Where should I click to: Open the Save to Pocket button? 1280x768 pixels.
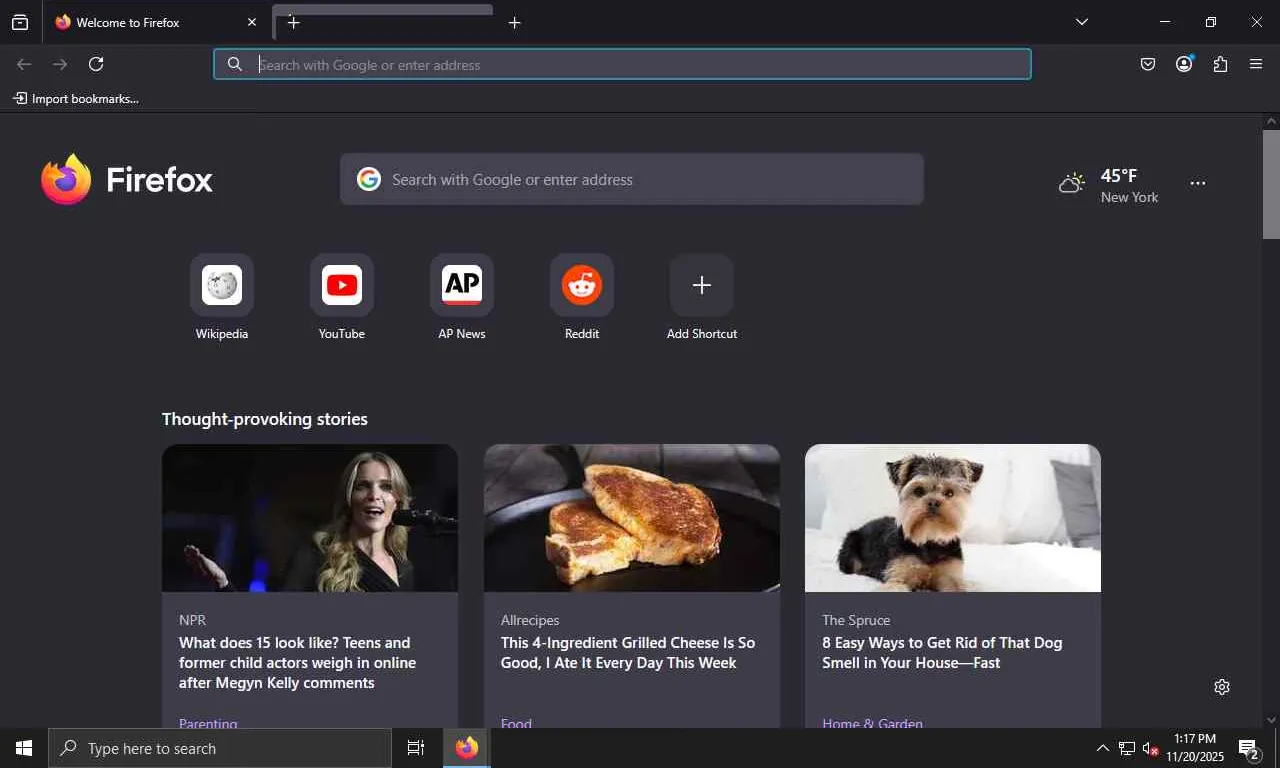1148,64
